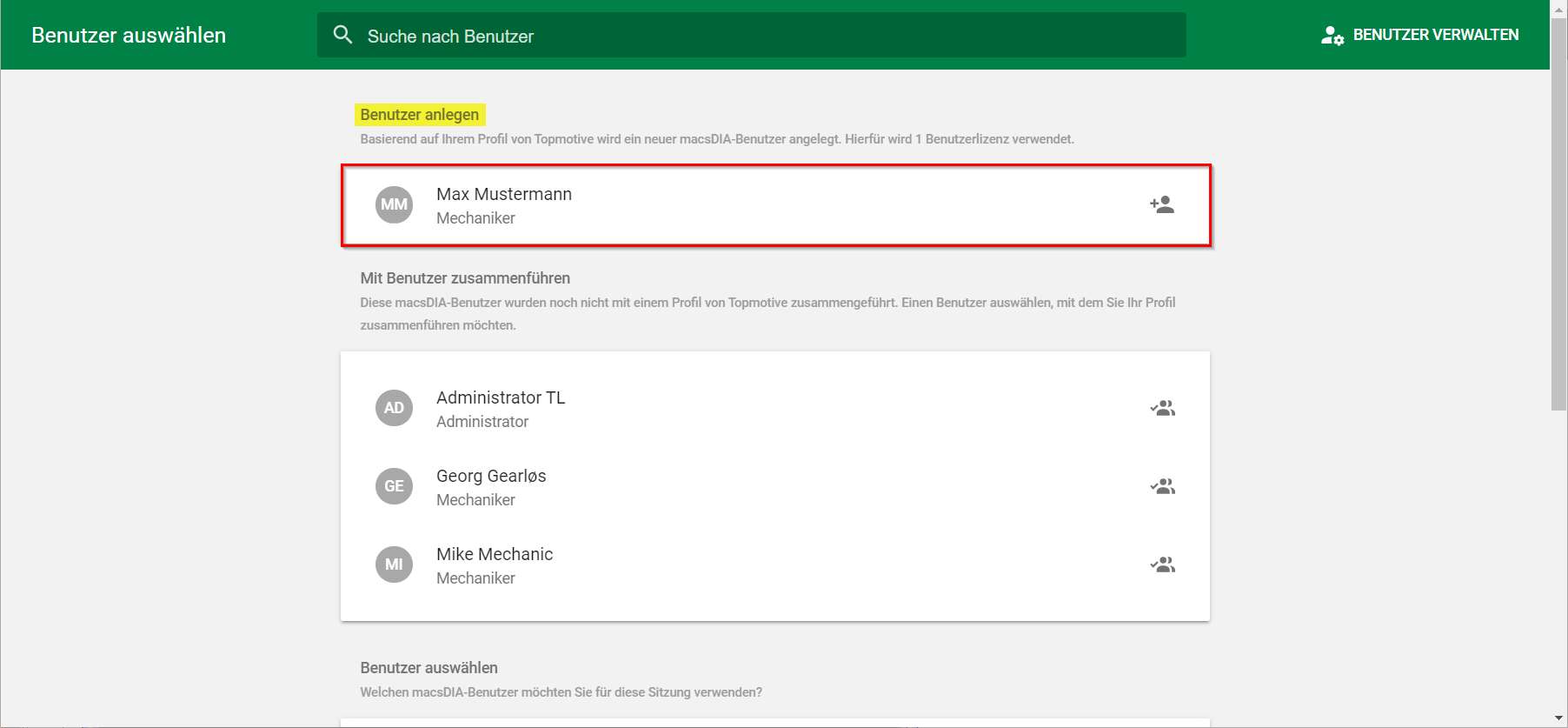Click the search magnifier icon
Screen dimensions: 1568x728
coord(342,35)
